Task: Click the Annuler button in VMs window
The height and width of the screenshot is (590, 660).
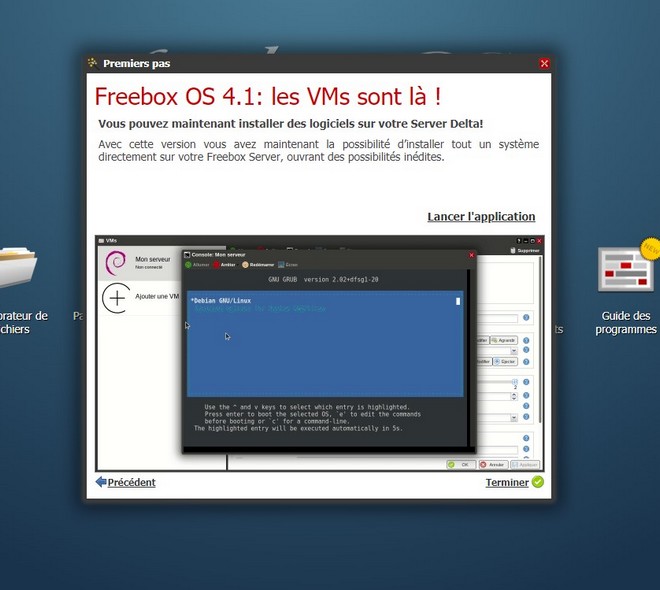Action: click(x=492, y=465)
